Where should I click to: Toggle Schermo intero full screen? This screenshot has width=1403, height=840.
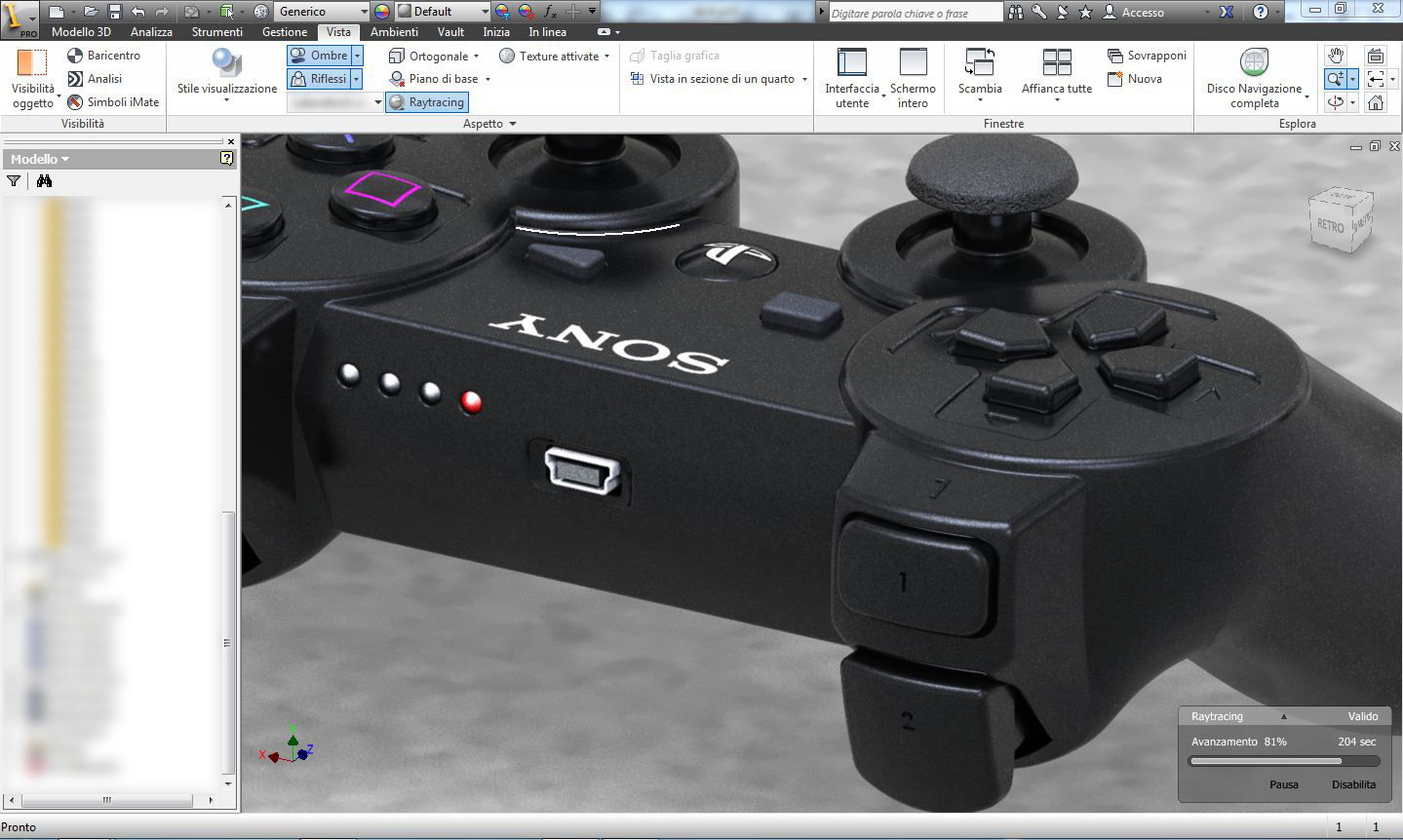(913, 78)
